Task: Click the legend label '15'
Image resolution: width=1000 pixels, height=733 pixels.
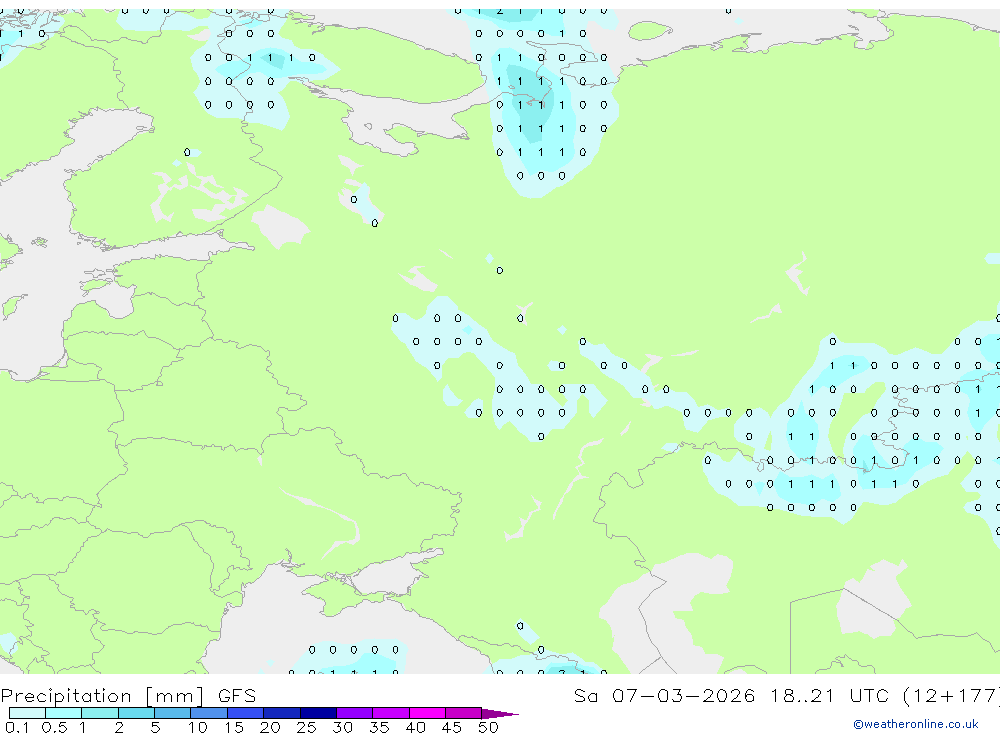Action: 234,727
